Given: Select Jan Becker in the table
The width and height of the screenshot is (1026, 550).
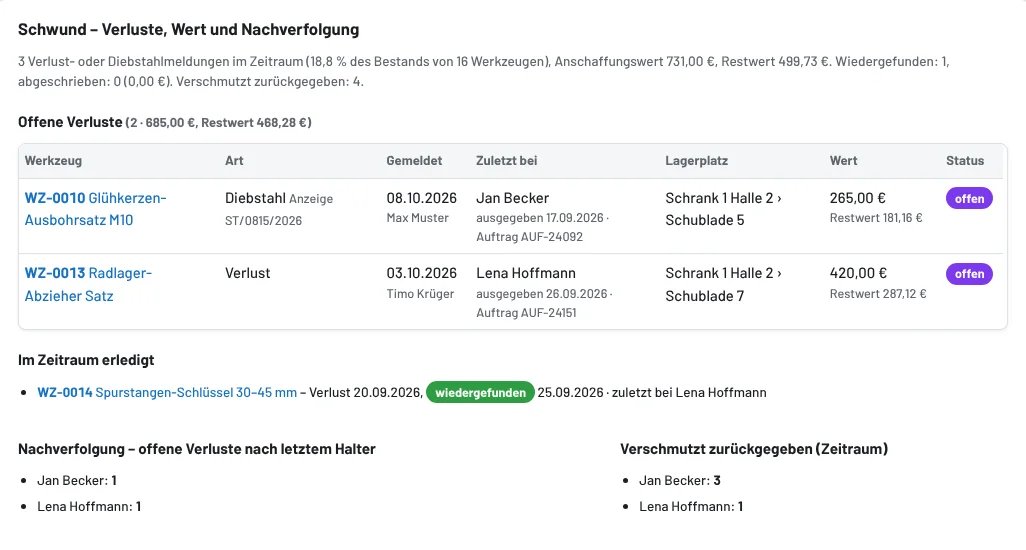Looking at the screenshot, I should point(512,198).
